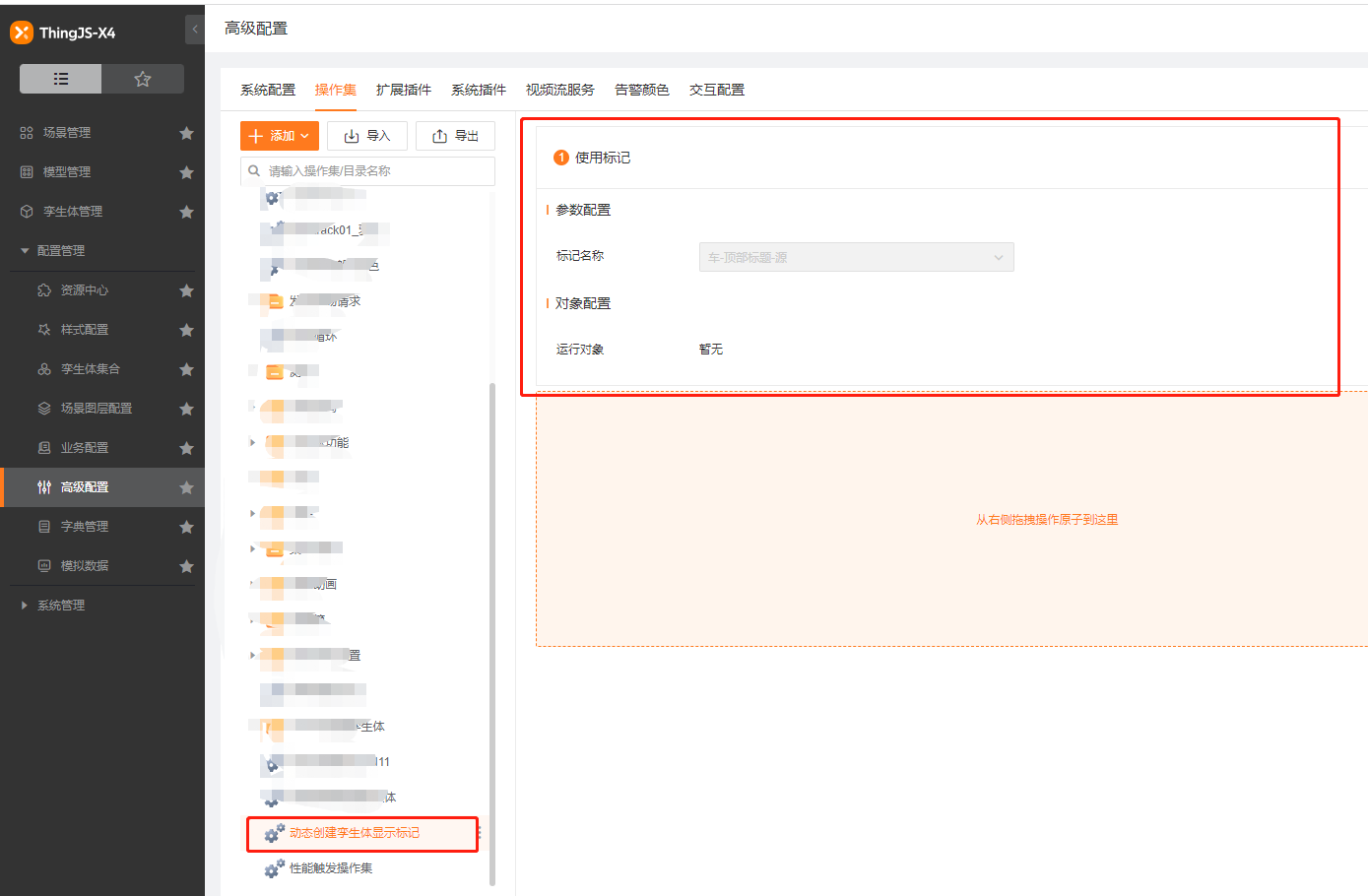Open 字典管理 in the sidebar

(x=85, y=527)
